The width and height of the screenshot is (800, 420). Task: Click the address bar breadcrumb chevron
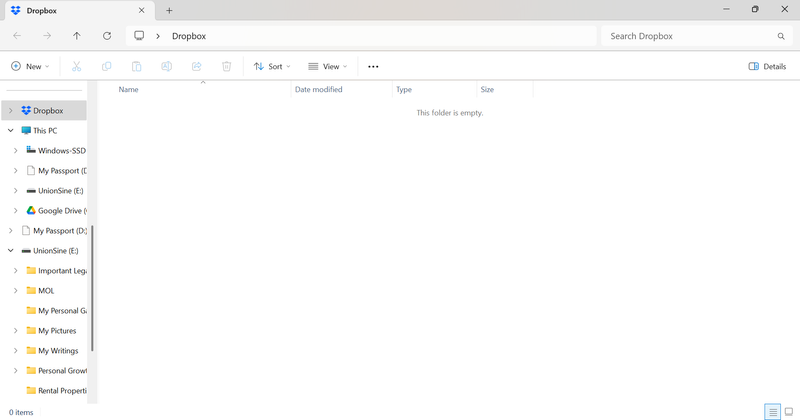pos(158,36)
